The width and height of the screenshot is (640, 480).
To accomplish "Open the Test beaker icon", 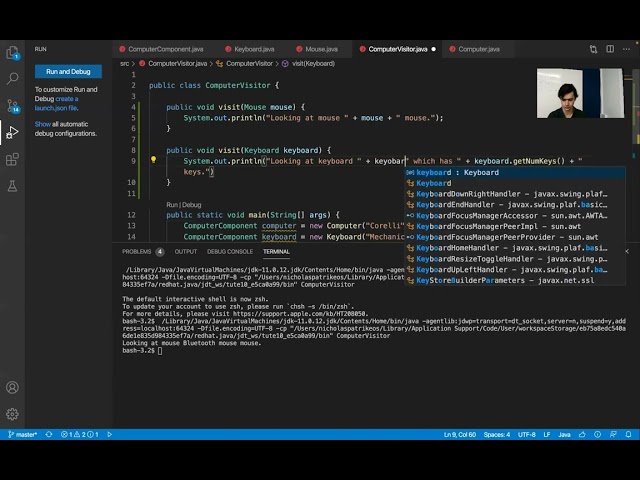I will point(12,186).
